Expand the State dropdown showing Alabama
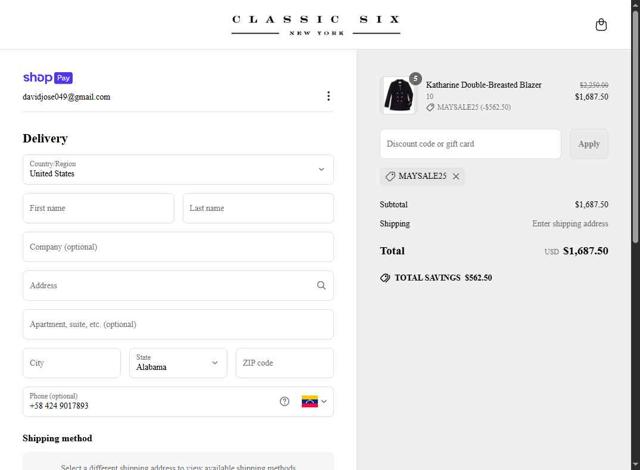This screenshot has height=470, width=640. point(178,363)
